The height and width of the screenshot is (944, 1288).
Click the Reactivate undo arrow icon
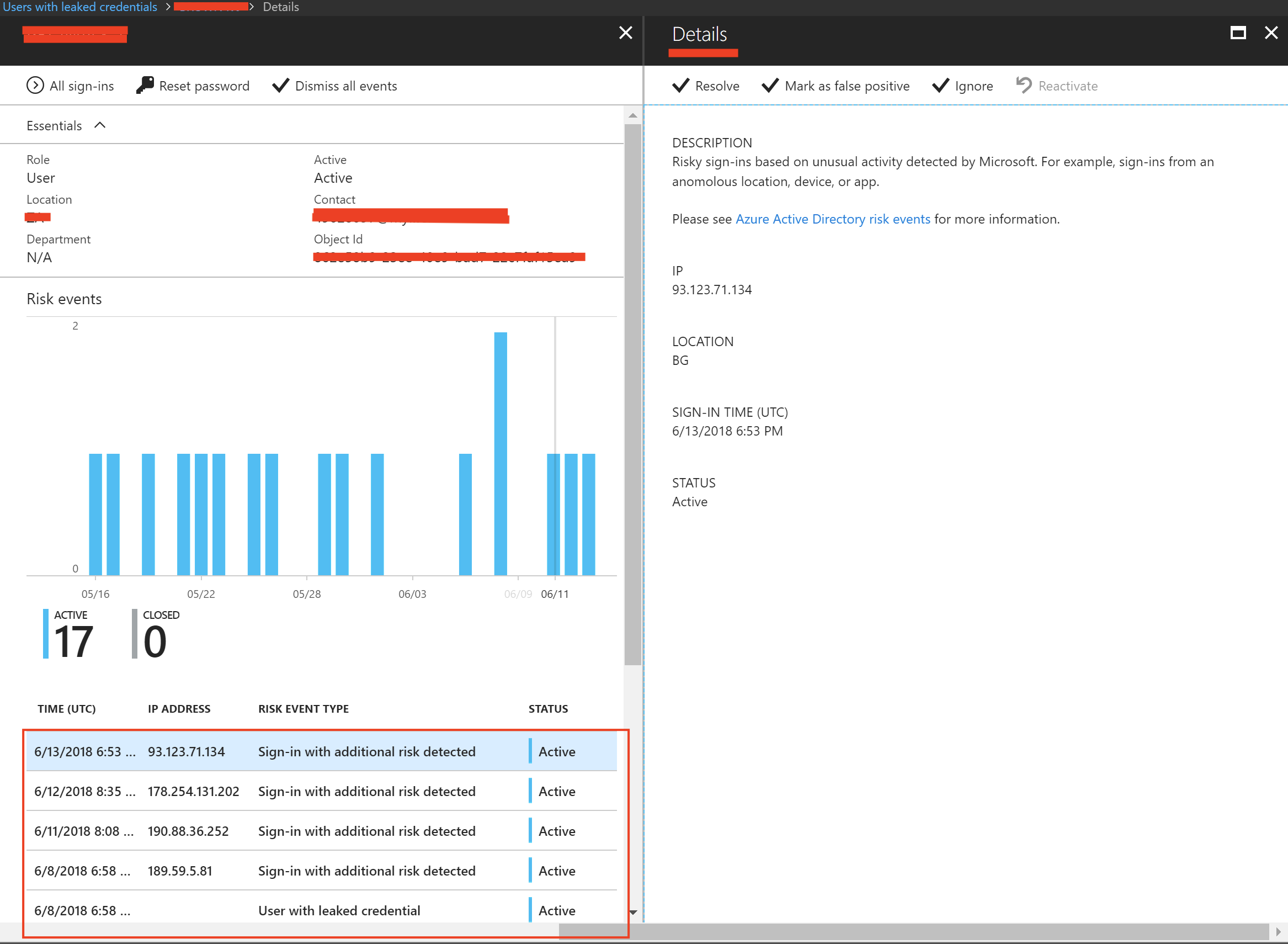click(x=1024, y=86)
